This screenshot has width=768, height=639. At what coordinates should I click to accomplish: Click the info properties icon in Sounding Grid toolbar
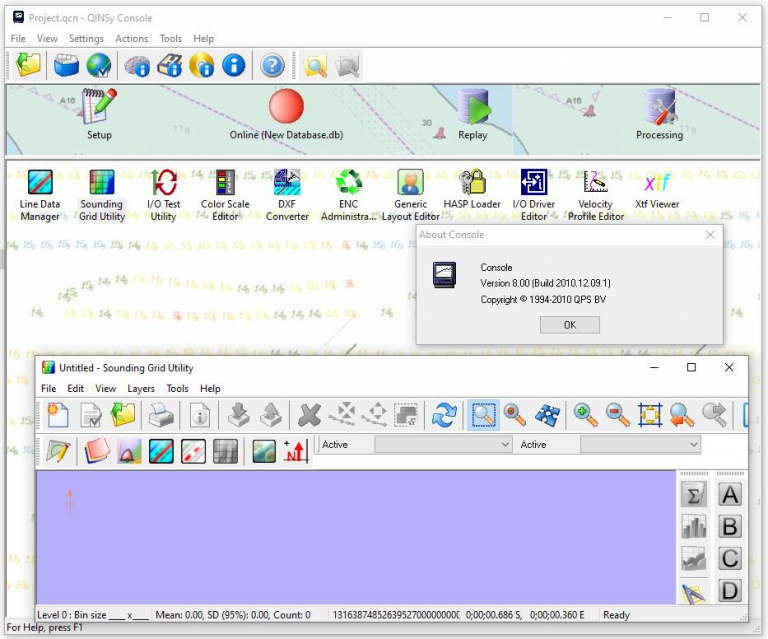tap(200, 415)
